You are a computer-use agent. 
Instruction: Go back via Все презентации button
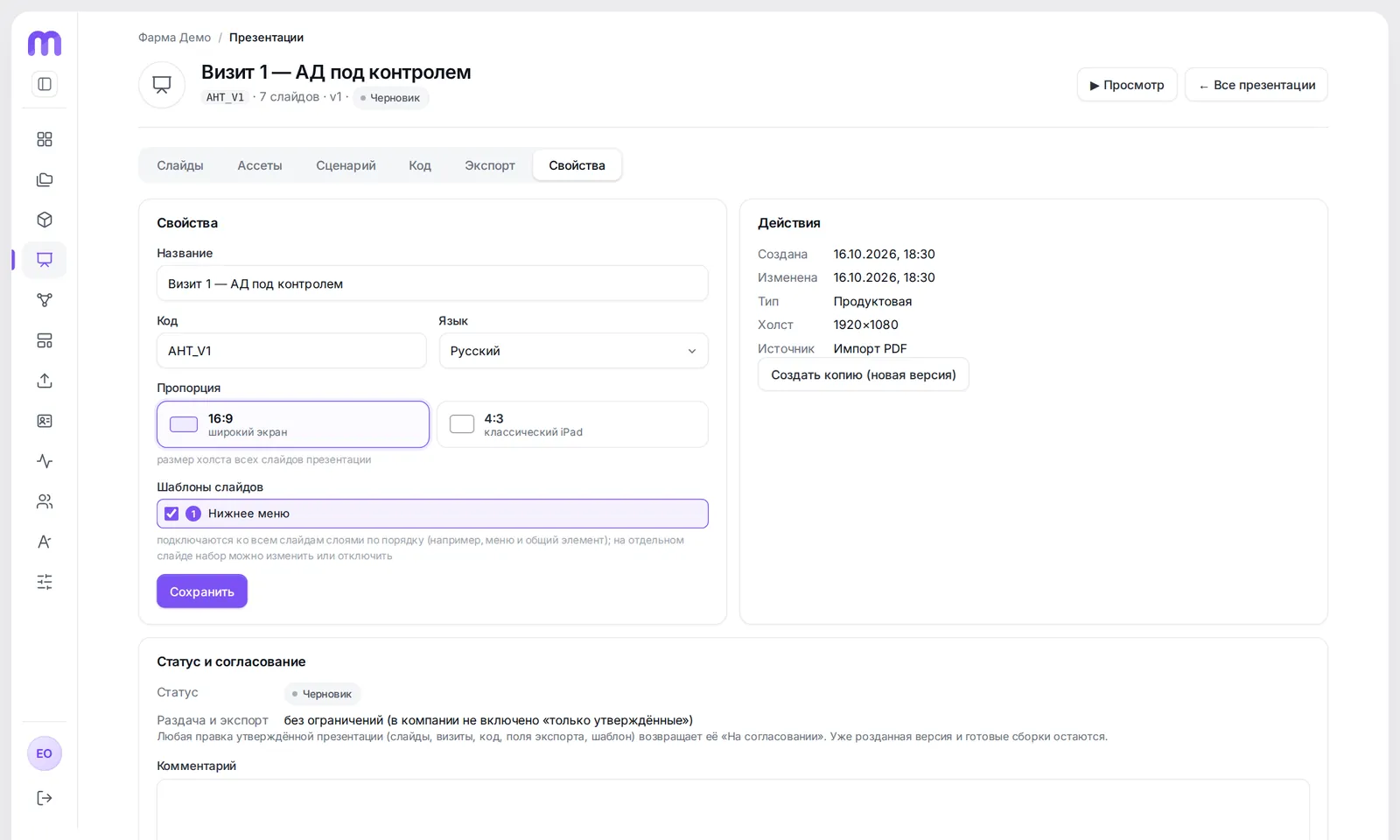point(1256,85)
